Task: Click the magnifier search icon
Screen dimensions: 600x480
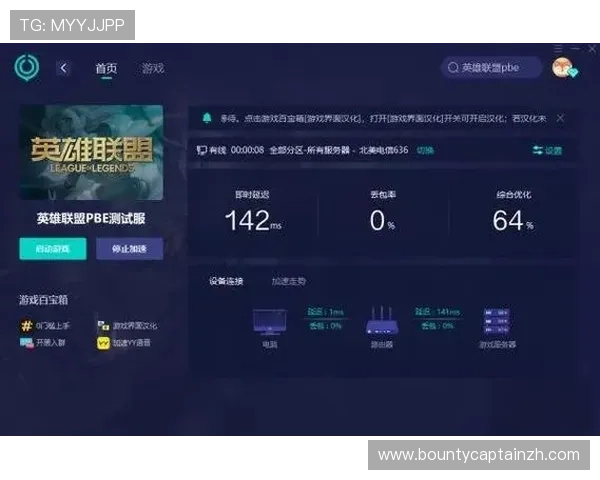Action: click(x=453, y=68)
